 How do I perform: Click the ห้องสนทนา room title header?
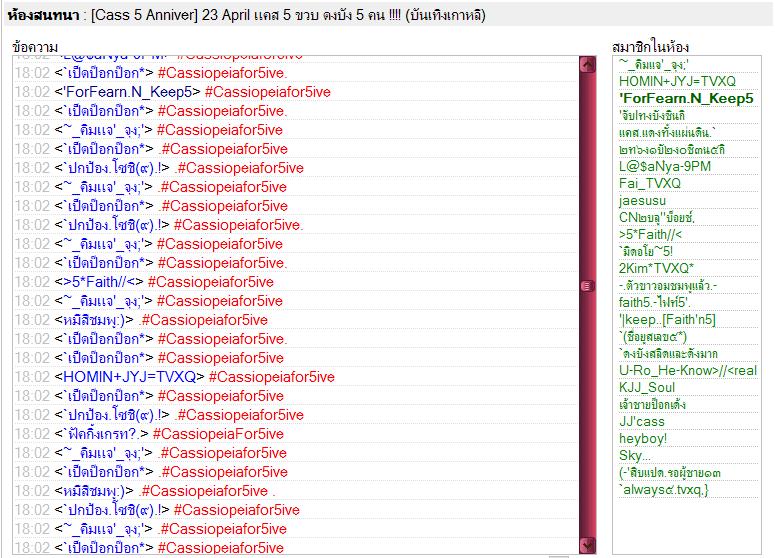(x=246, y=15)
